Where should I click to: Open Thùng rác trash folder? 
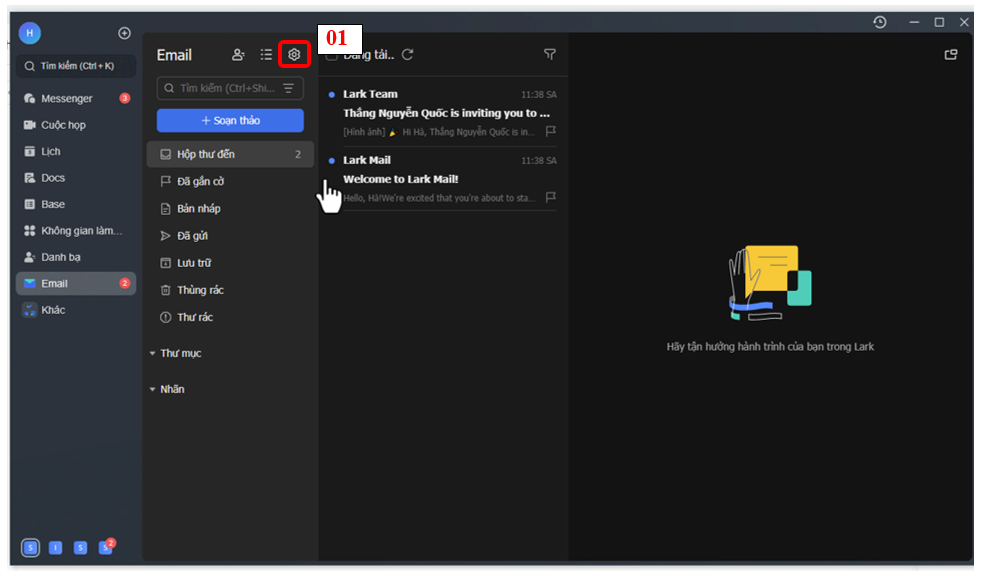(x=230, y=290)
